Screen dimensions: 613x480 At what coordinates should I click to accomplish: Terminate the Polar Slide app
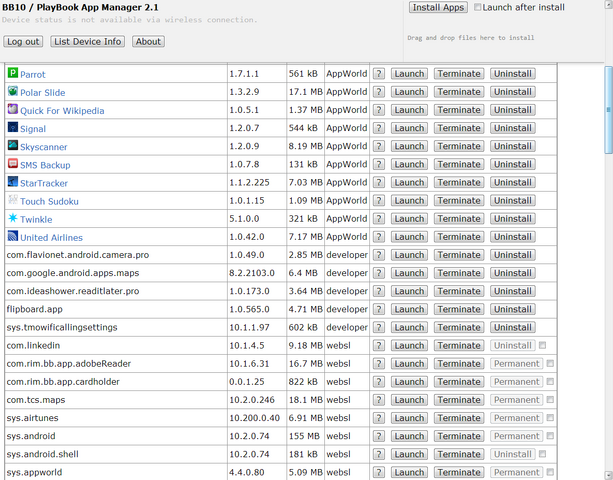[459, 92]
